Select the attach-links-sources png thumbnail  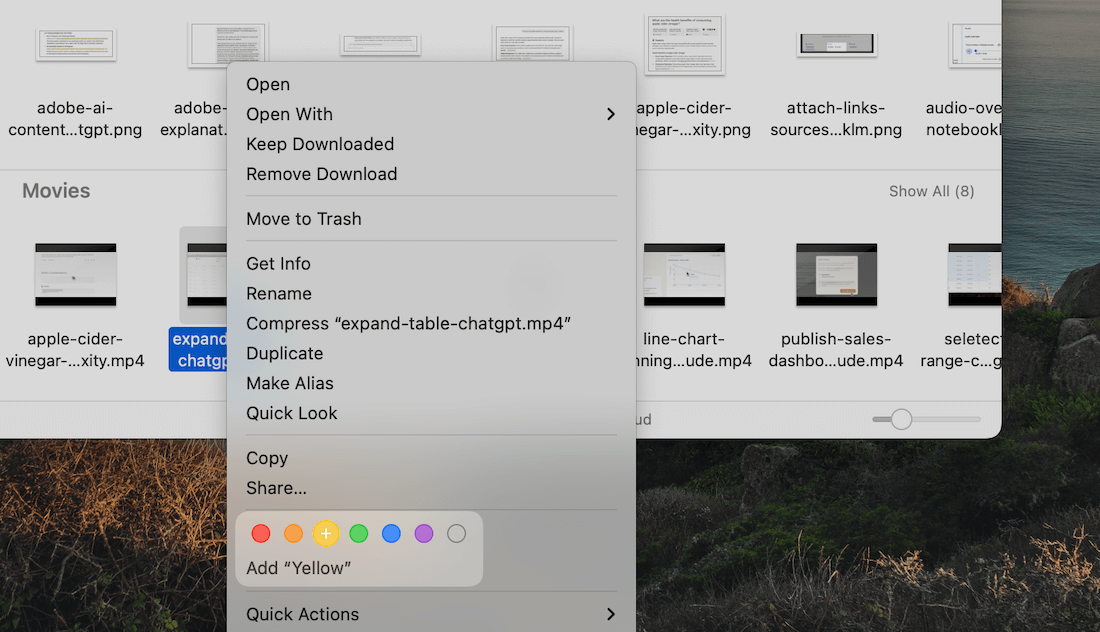pyautogui.click(x=836, y=43)
